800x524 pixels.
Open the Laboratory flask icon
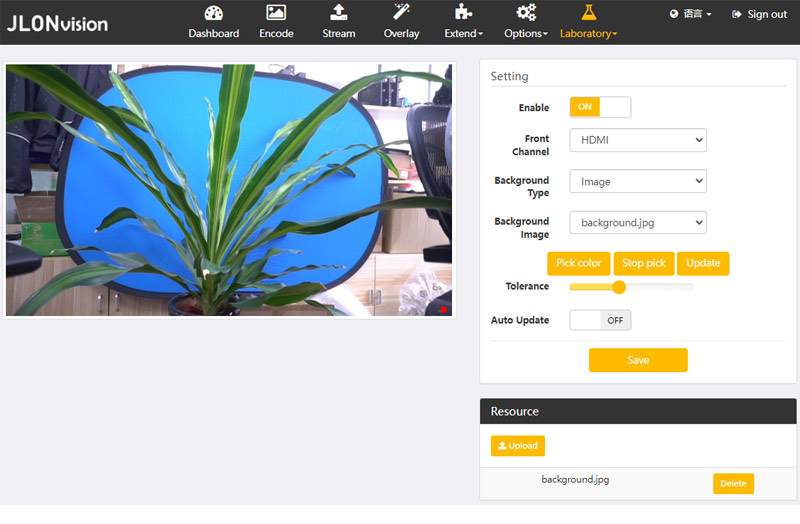[x=588, y=13]
